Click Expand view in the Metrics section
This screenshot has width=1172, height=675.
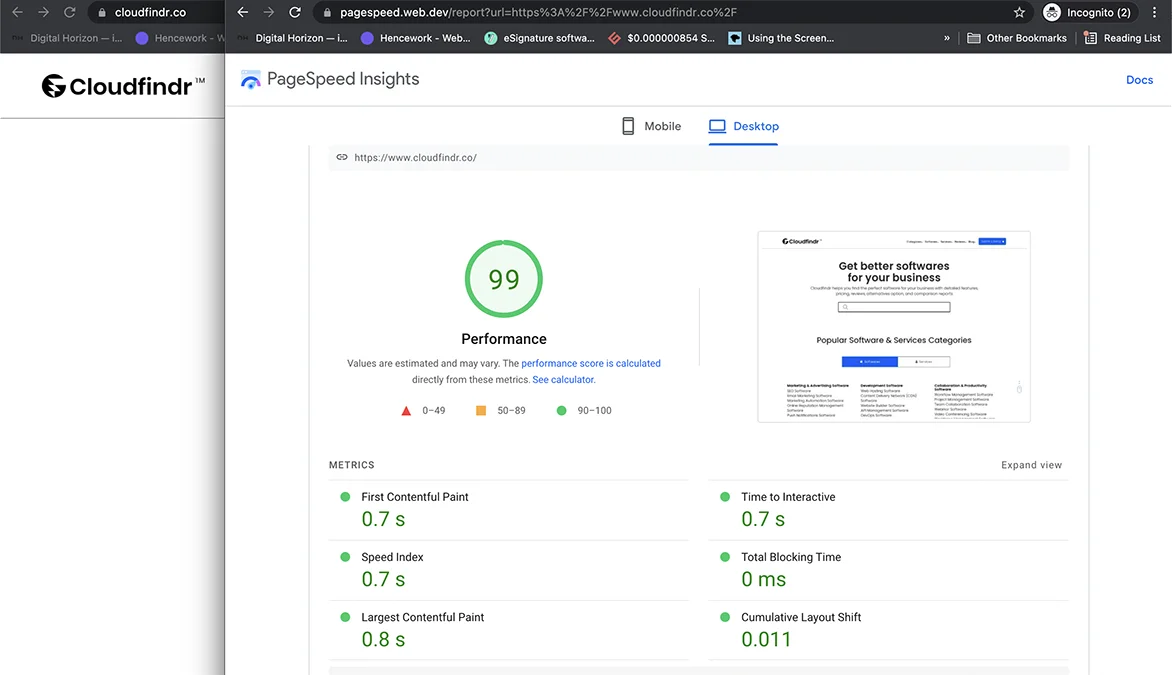point(1031,465)
